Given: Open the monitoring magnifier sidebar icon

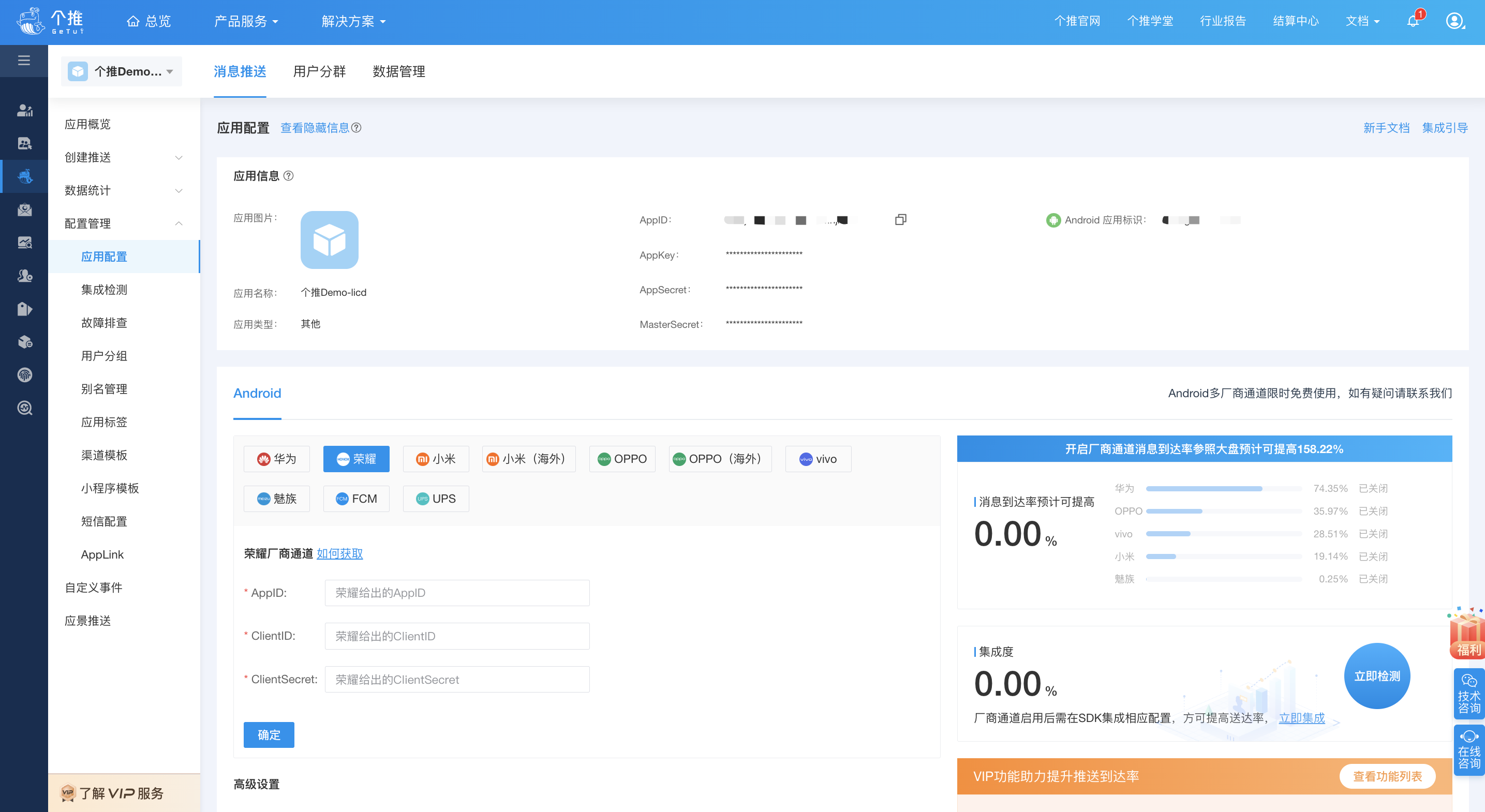Looking at the screenshot, I should click(x=24, y=408).
